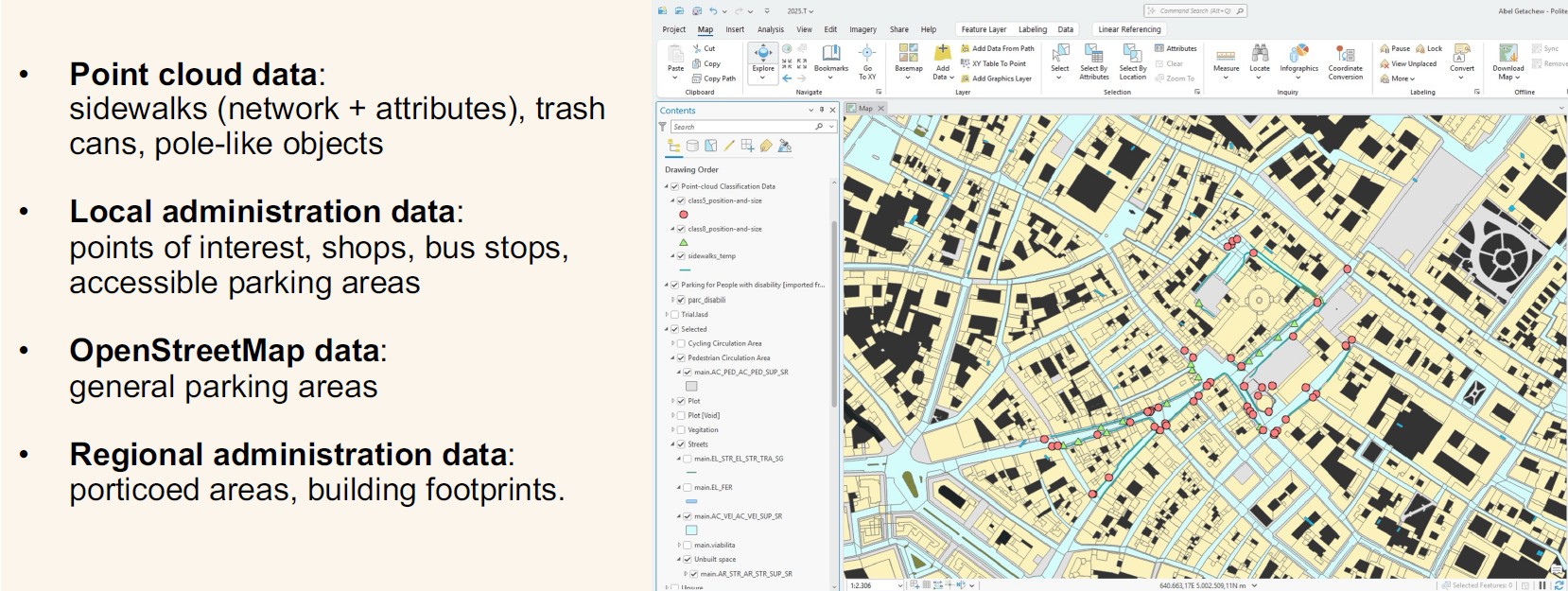
Task: Open Coordinate Conversion tool
Action: click(x=1345, y=58)
